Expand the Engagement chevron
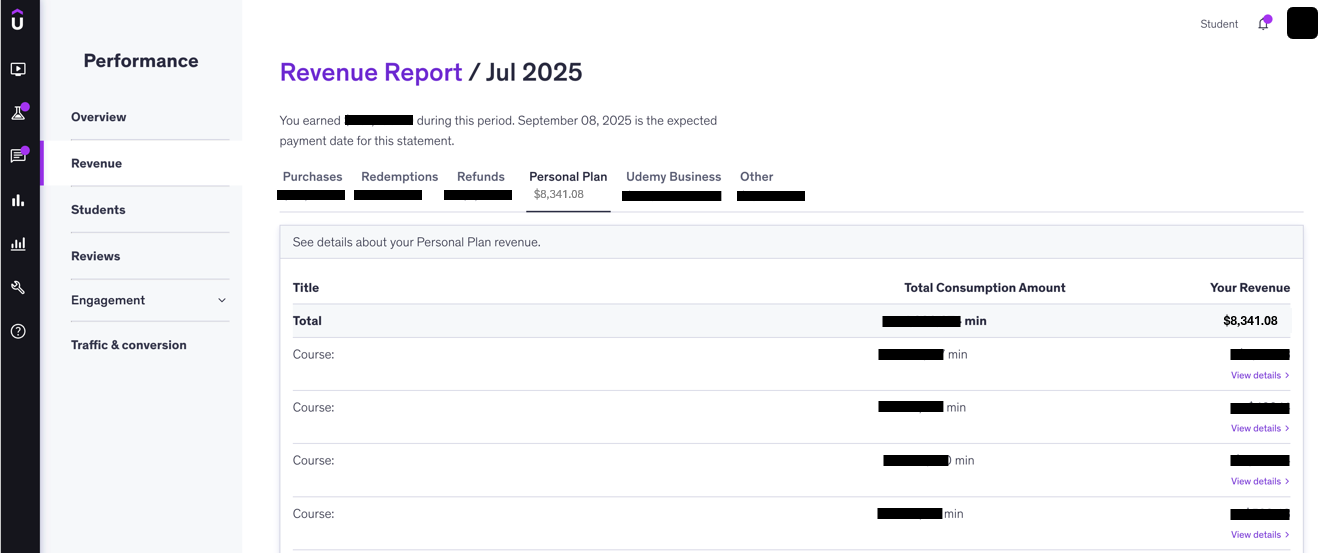Image resolution: width=1319 pixels, height=553 pixels. [222, 300]
